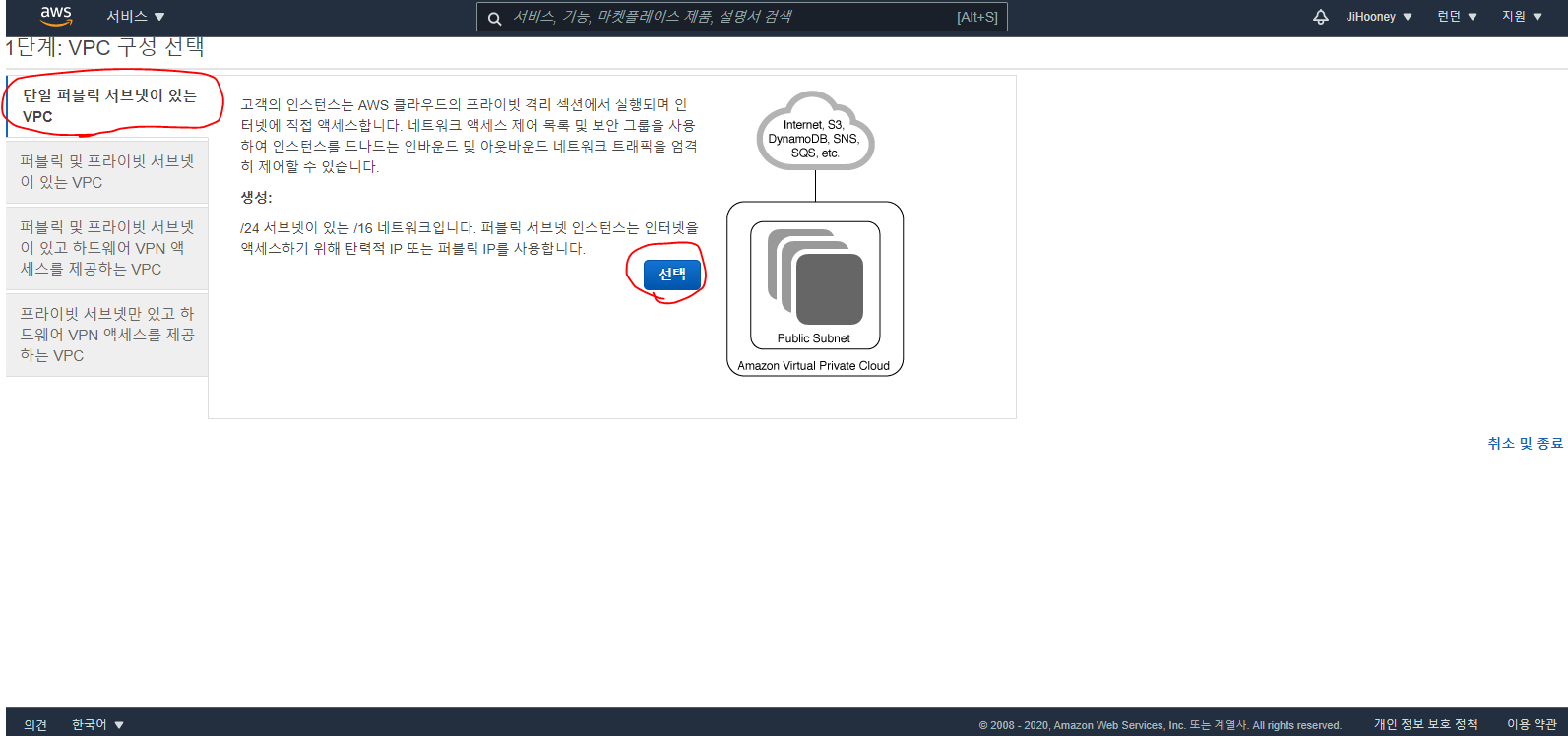Focus the AWS services search field
The height and width of the screenshot is (736, 1568).
(x=742, y=17)
